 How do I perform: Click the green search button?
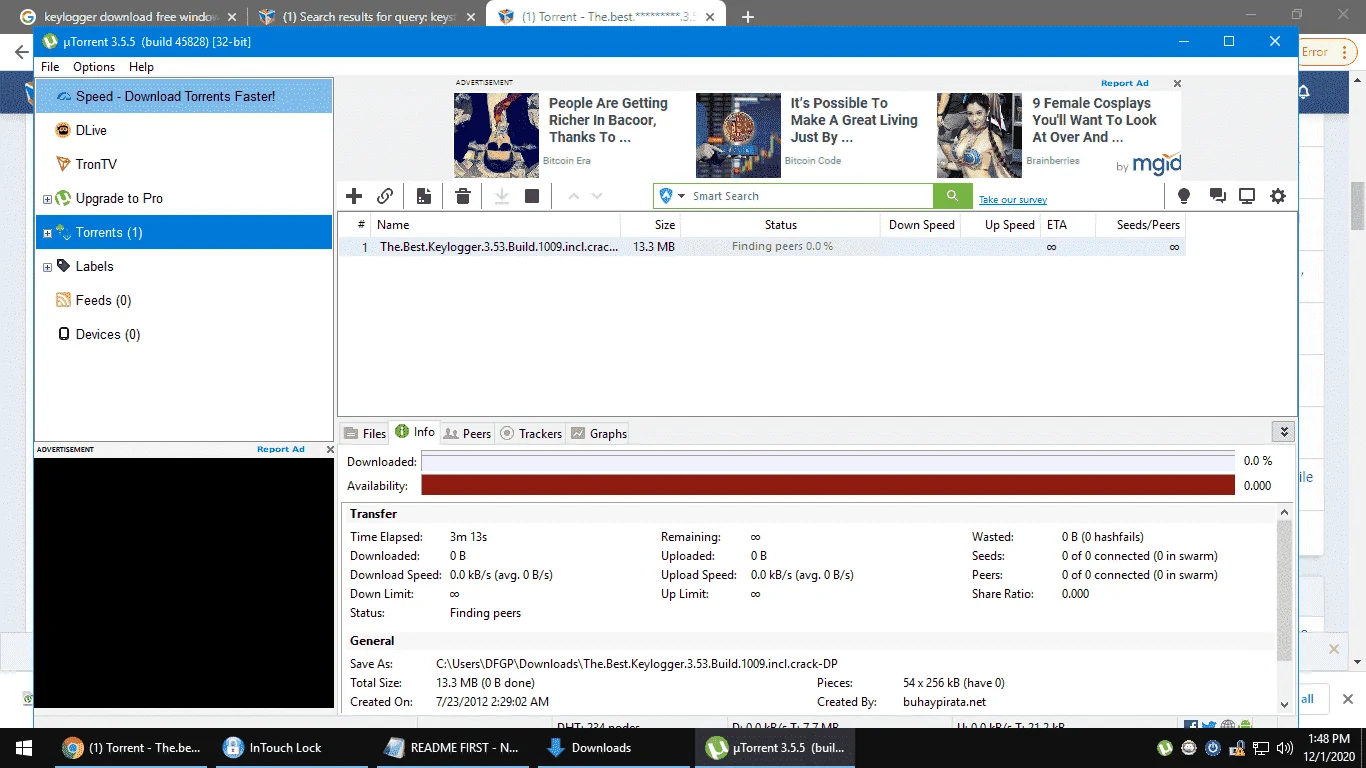pyautogui.click(x=952, y=196)
